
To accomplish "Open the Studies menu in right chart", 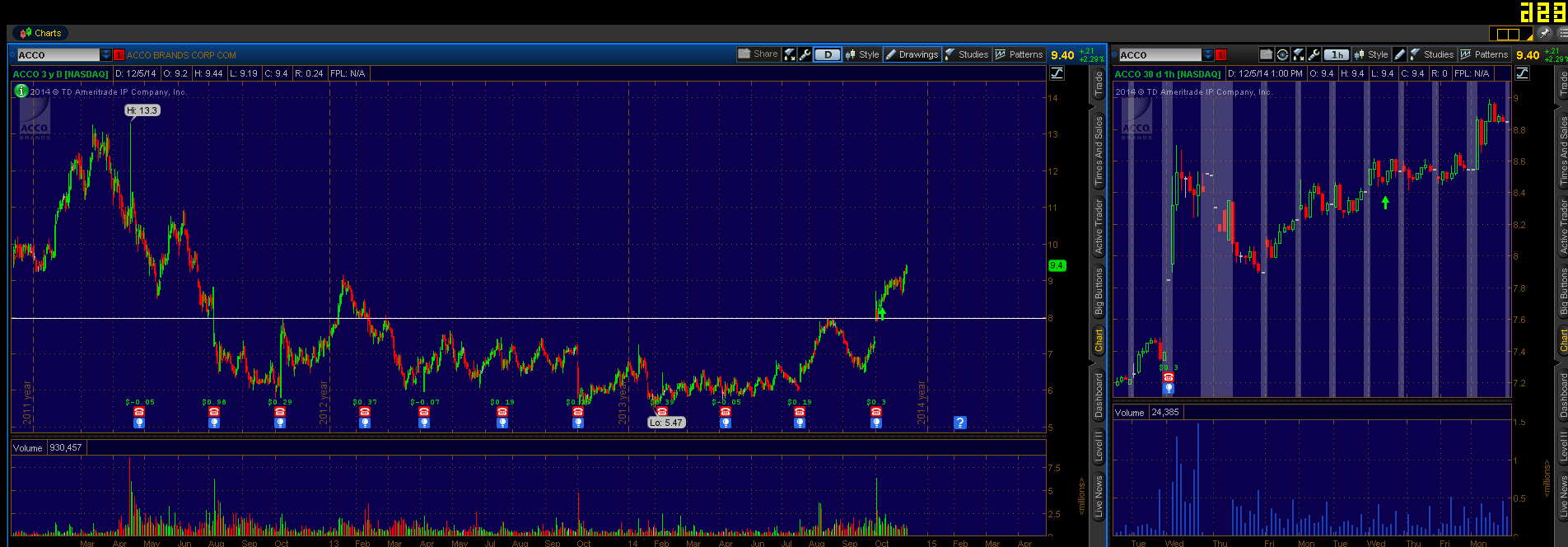I will pyautogui.click(x=1432, y=54).
